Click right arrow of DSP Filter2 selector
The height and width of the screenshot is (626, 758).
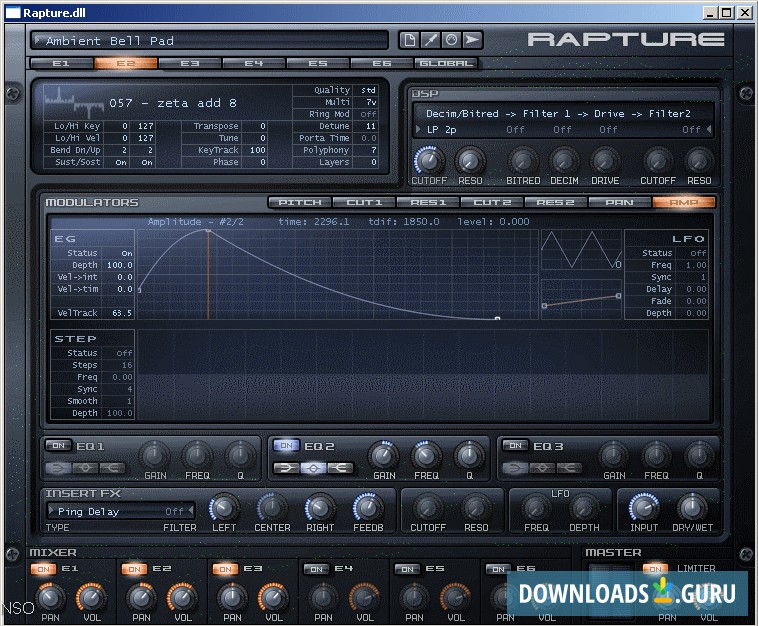click(709, 129)
